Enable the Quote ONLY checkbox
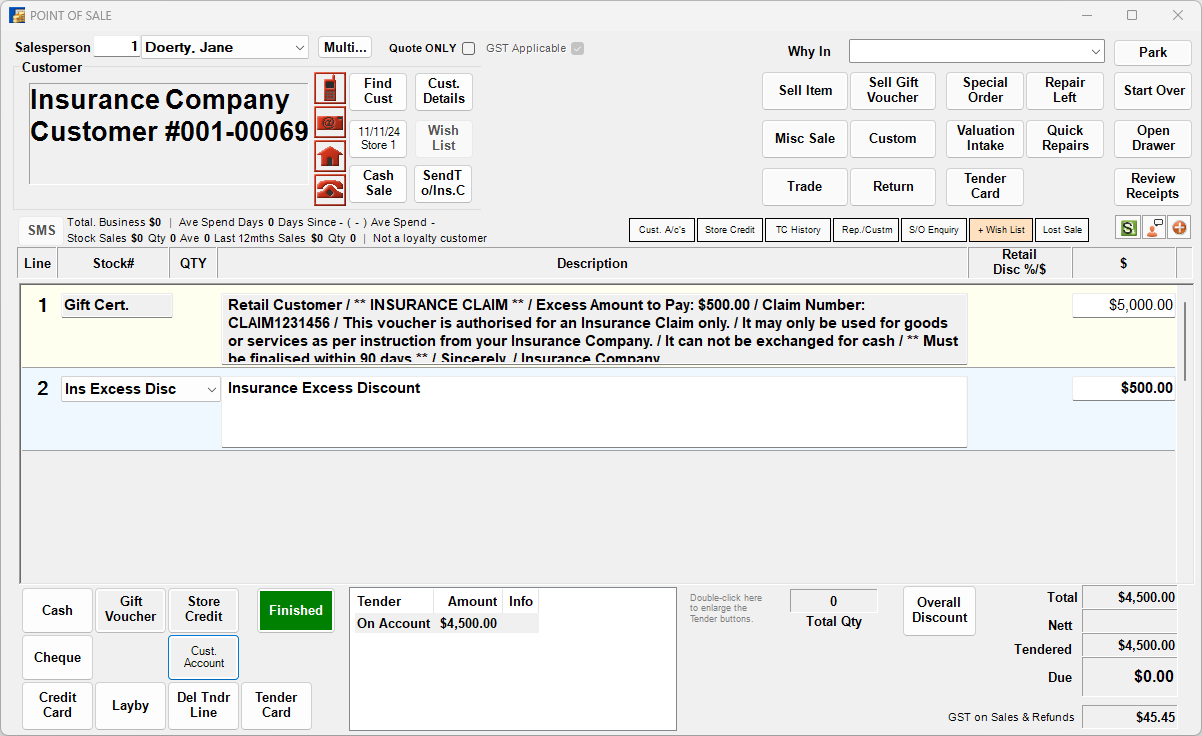Image resolution: width=1202 pixels, height=736 pixels. click(467, 48)
